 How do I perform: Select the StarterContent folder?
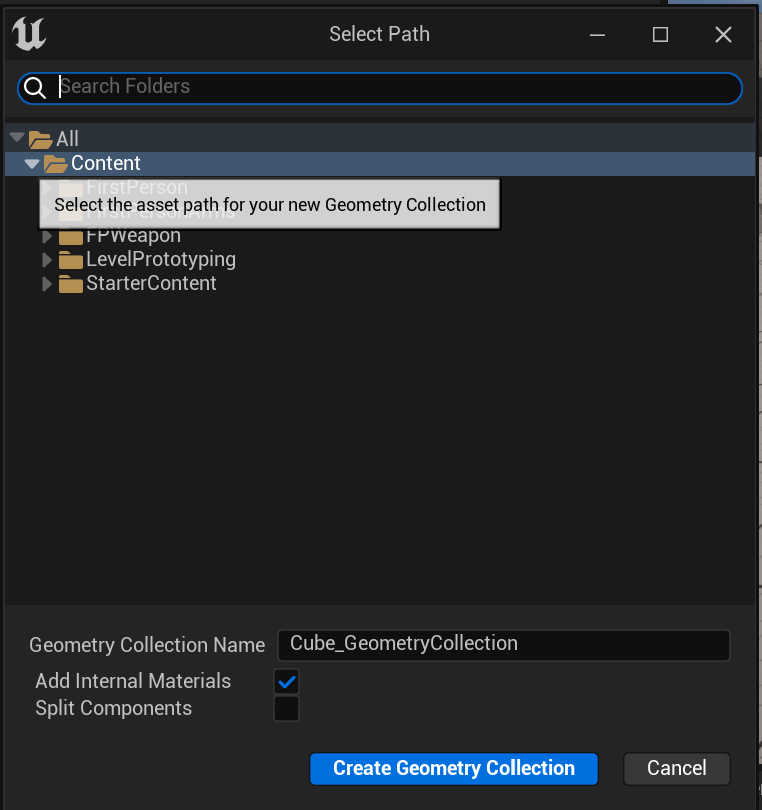(x=151, y=284)
